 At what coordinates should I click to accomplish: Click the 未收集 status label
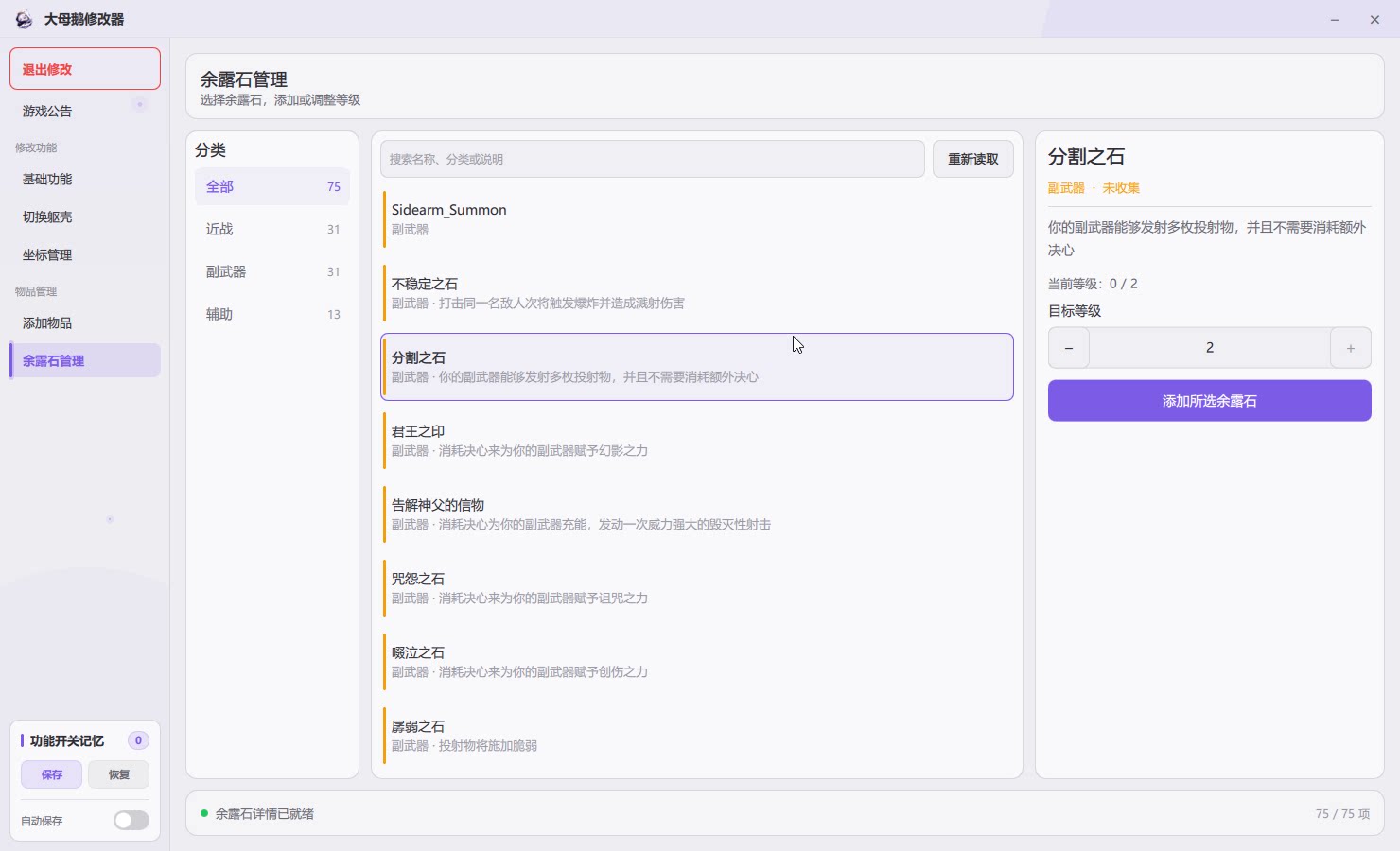[x=1121, y=187]
